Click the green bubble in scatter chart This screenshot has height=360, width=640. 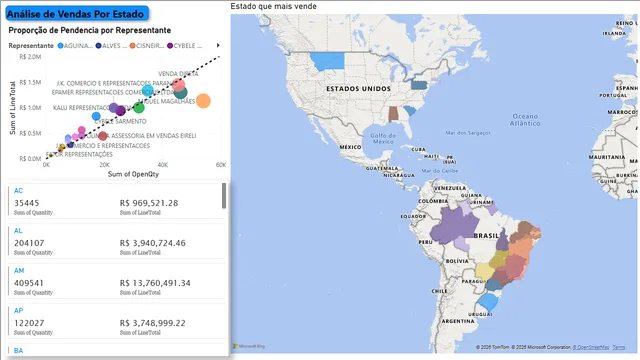(139, 108)
